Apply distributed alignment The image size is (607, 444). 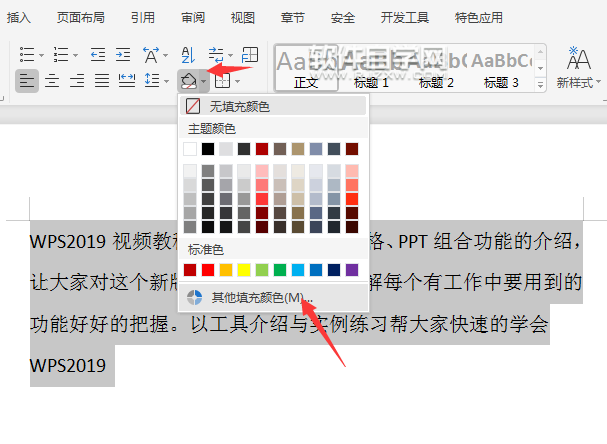127,81
